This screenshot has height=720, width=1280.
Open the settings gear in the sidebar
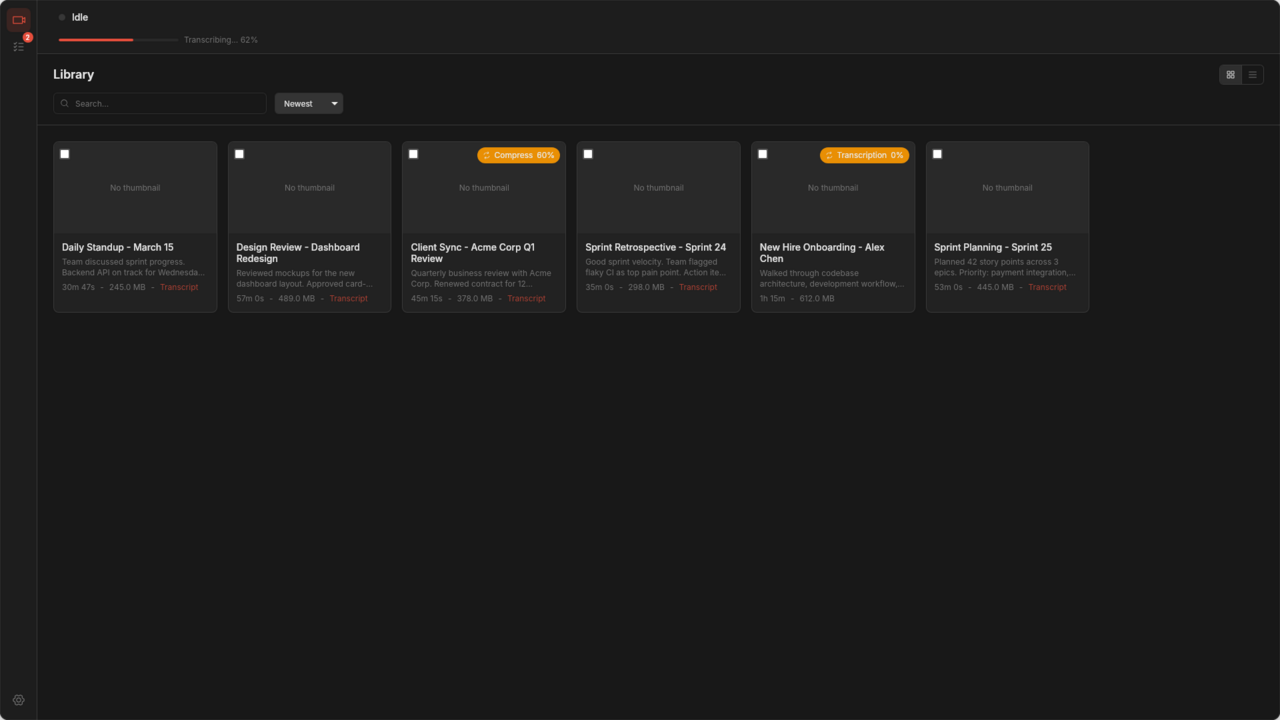tap(17, 700)
